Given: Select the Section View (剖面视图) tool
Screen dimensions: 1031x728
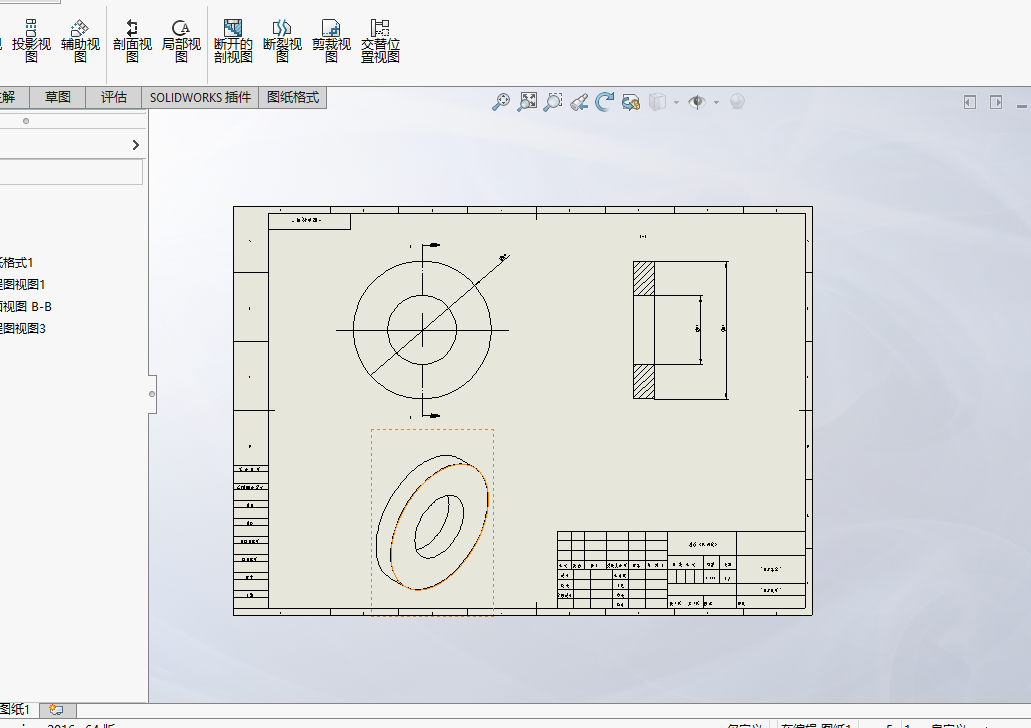Looking at the screenshot, I should [132, 41].
